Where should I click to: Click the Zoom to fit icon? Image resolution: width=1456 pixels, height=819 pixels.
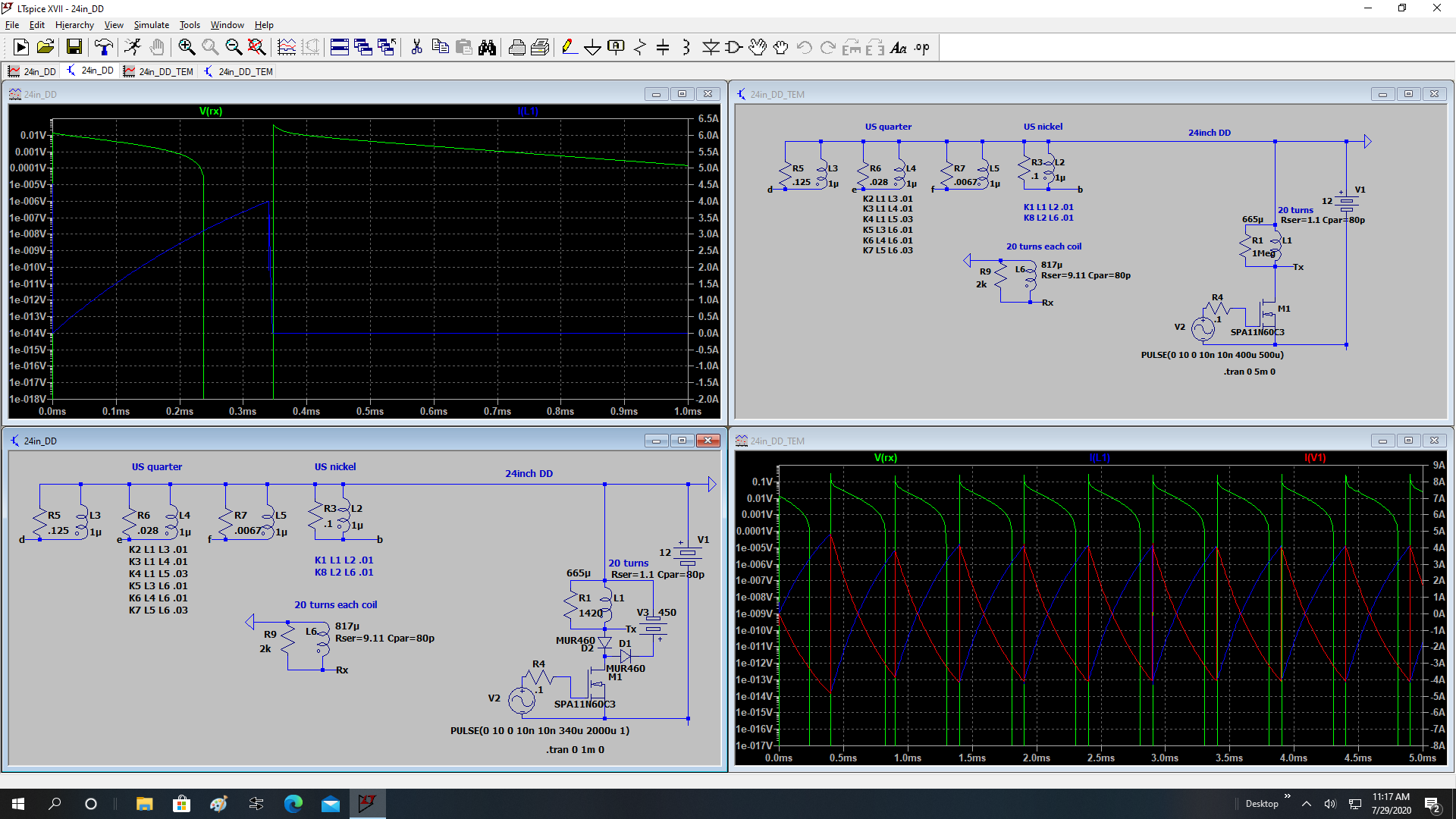coord(257,47)
